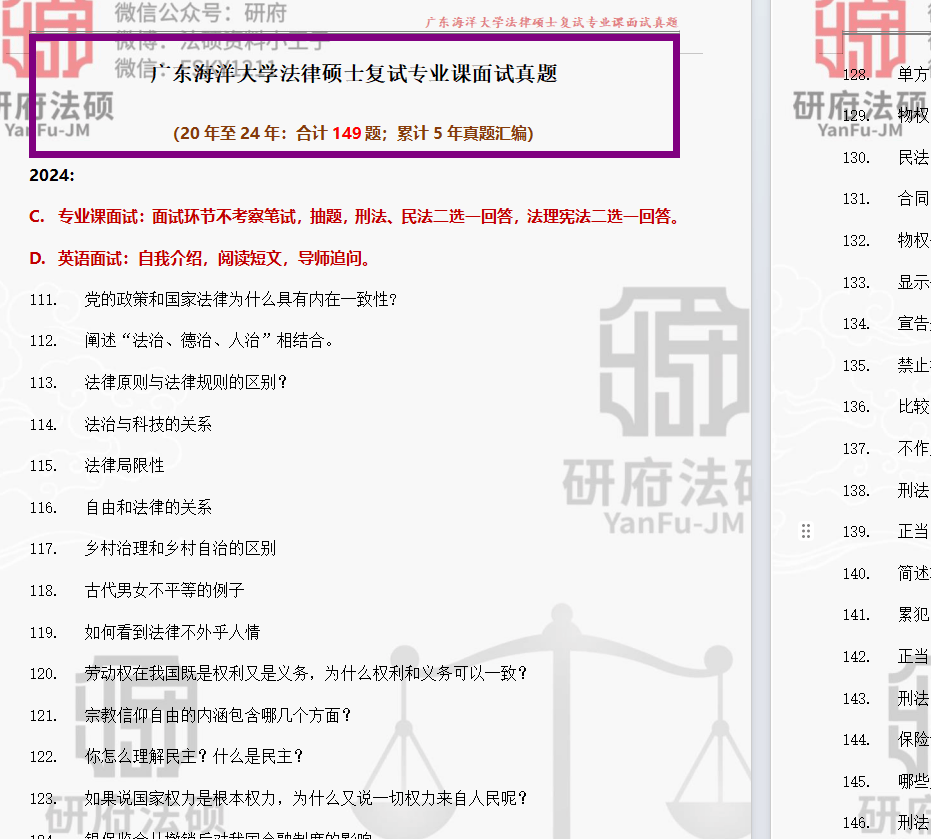Click question 119 如何看到法律不外乎人情
Viewport: 931px width, 839px height.
[x=145, y=632]
